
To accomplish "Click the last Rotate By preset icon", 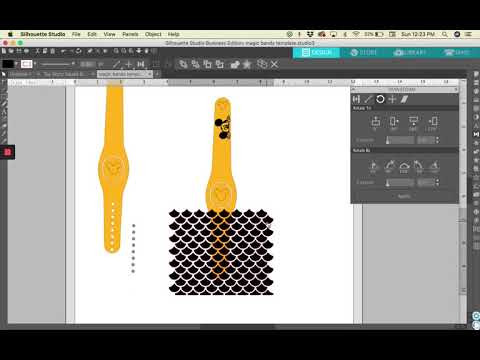I will click(434, 166).
